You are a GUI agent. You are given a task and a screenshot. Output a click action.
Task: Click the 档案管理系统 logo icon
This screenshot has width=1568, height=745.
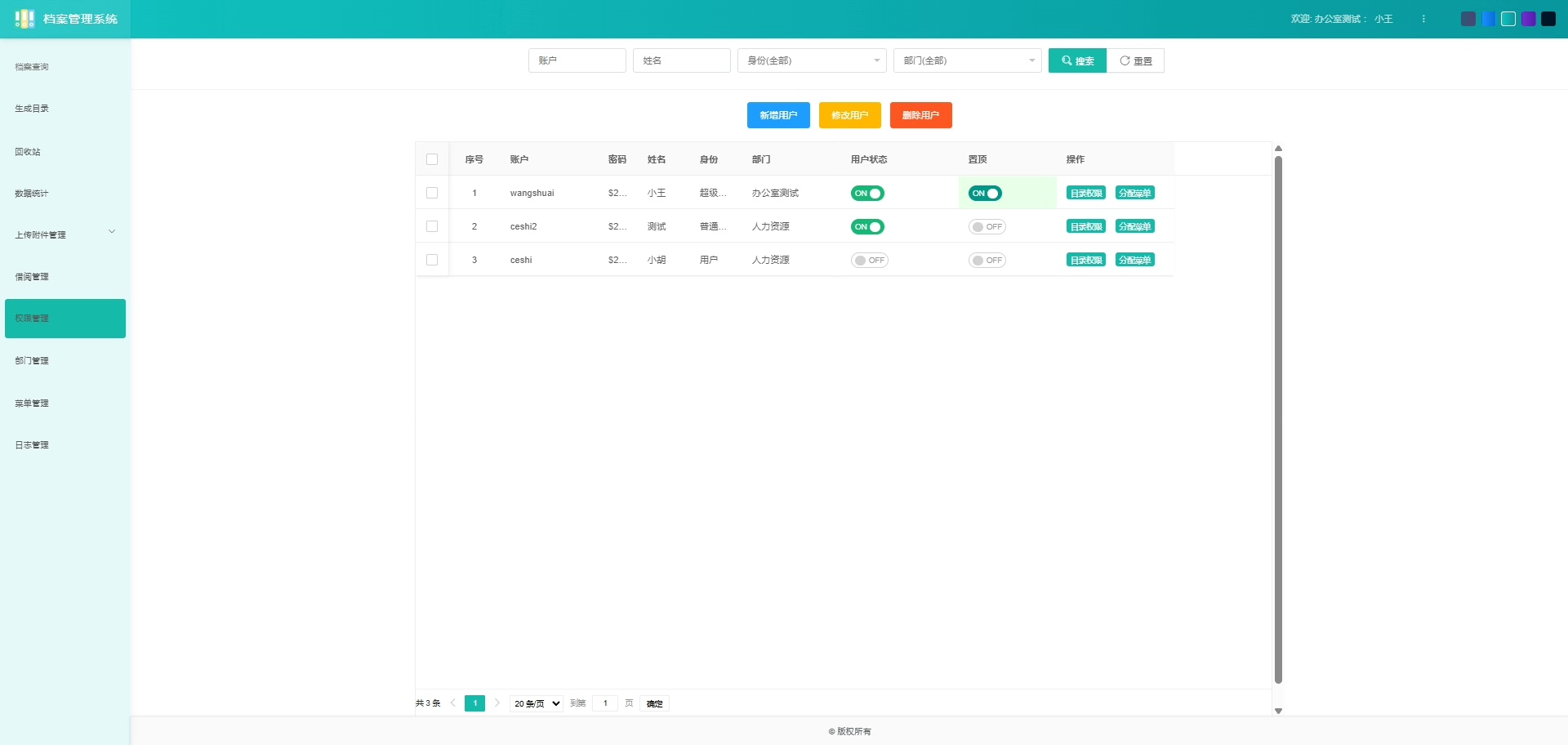click(24, 19)
